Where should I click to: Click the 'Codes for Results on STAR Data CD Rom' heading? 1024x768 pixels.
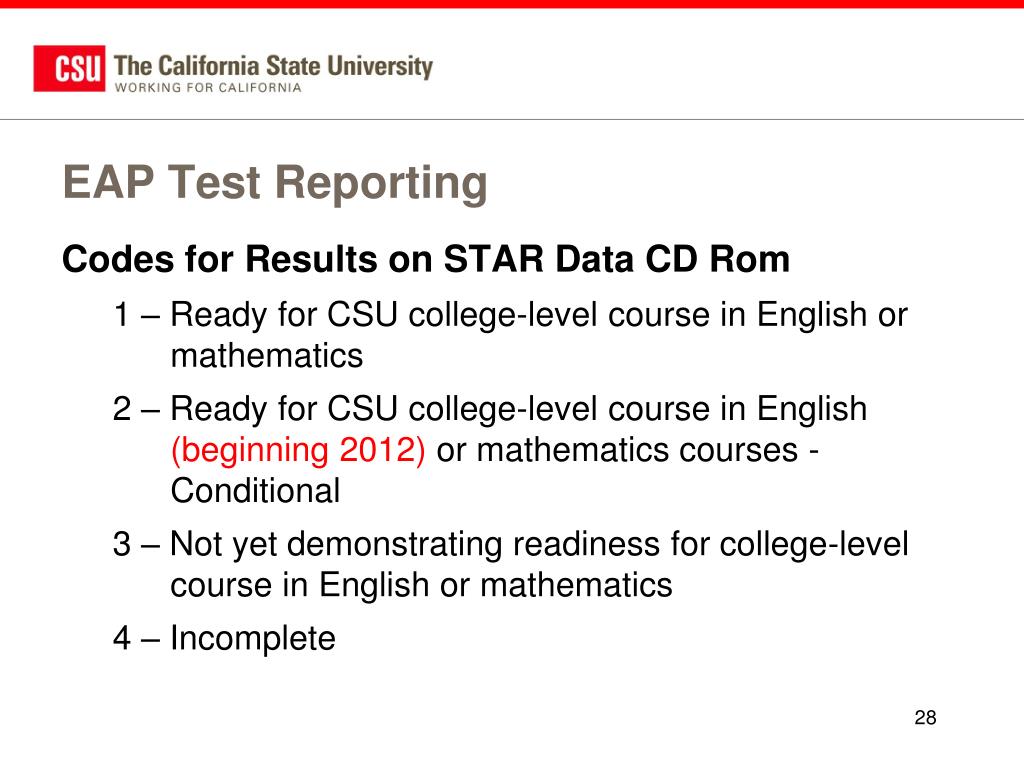click(426, 259)
